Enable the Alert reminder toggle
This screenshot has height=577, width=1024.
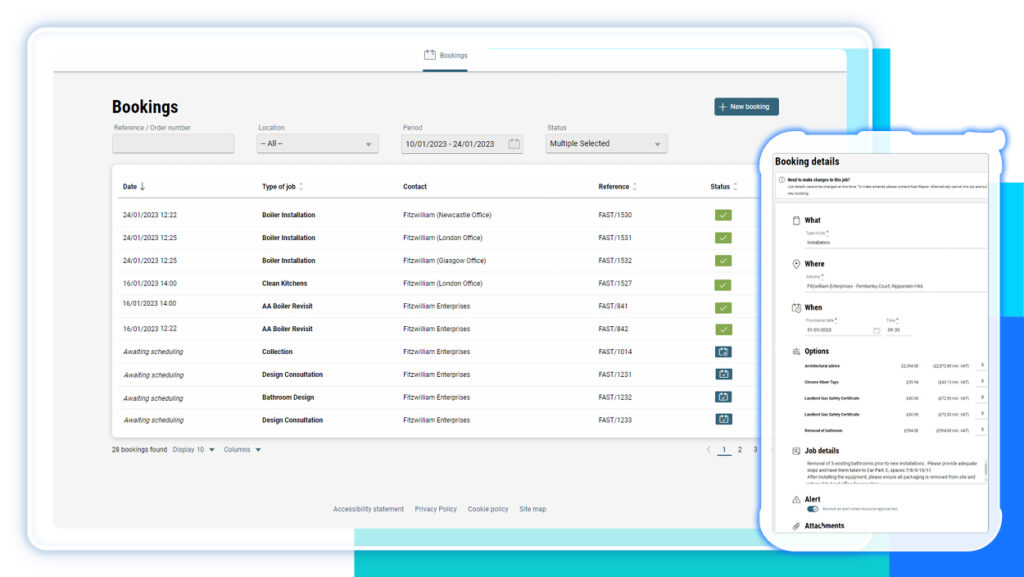click(x=813, y=508)
